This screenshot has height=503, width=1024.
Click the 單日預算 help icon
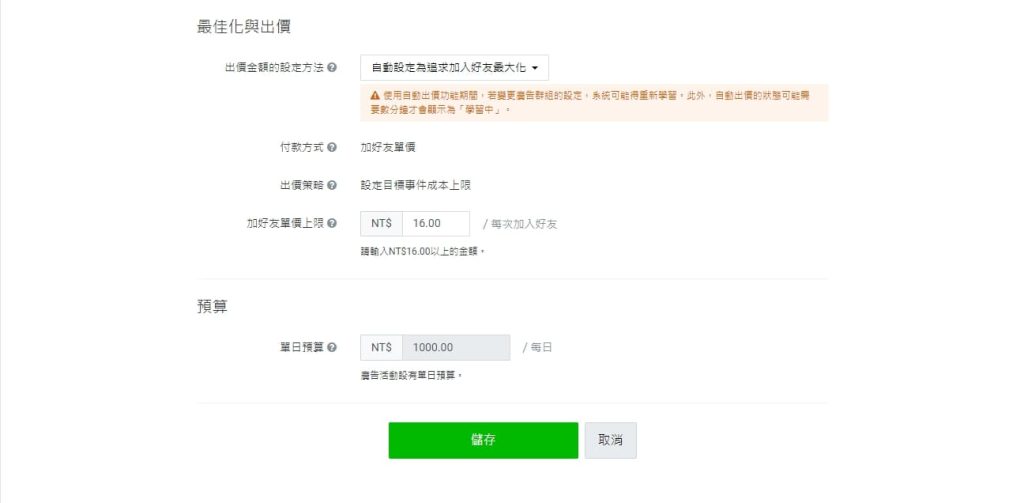(x=332, y=348)
